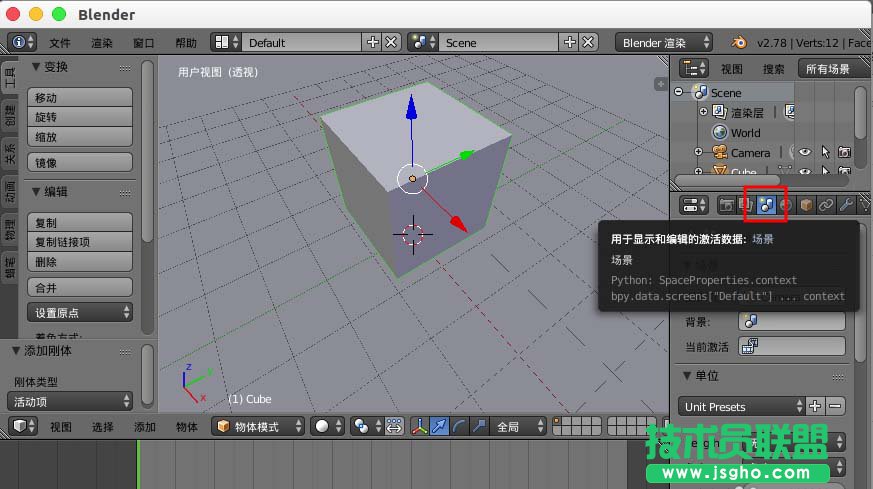873x489 pixels.
Task: Expand the Camera item in the outliner
Action: pos(699,151)
